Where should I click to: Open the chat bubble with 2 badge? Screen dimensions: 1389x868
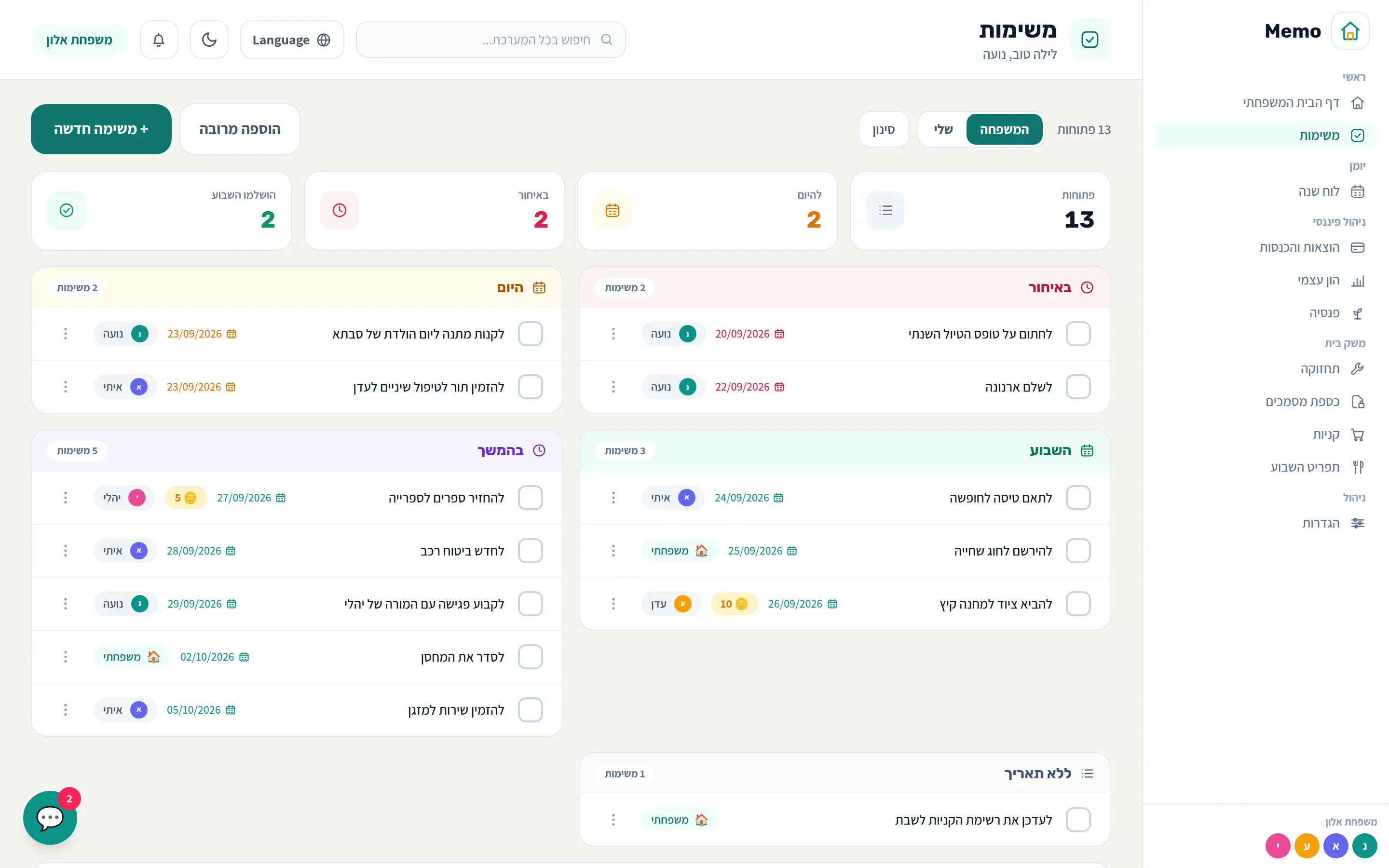[x=51, y=817]
